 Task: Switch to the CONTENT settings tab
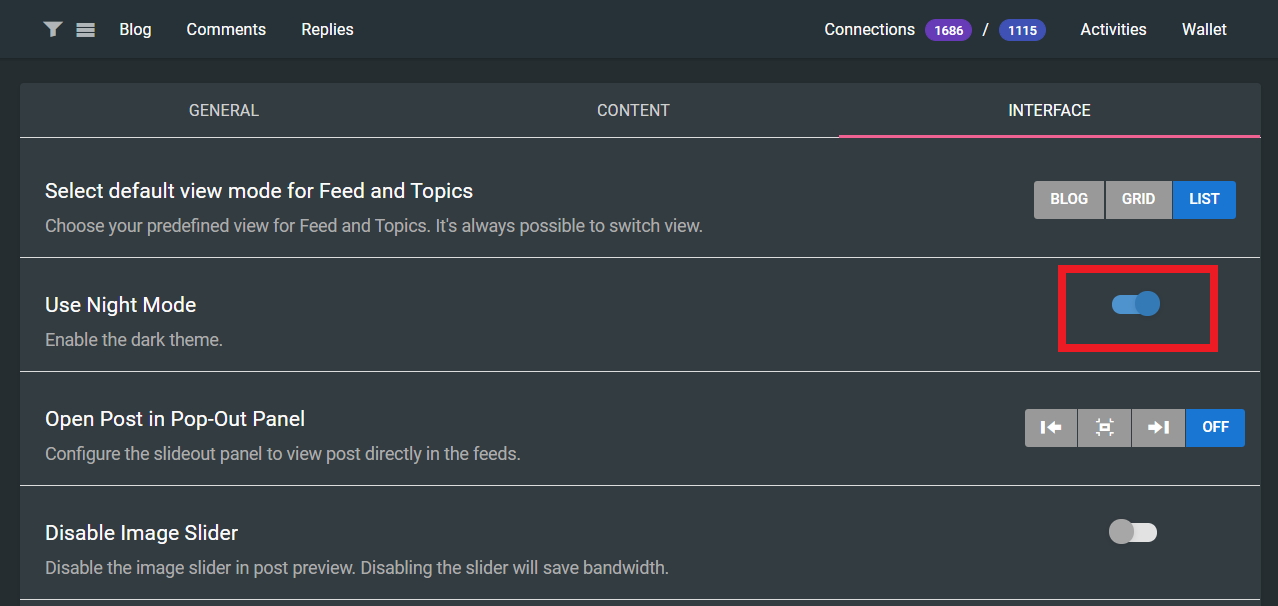633,110
